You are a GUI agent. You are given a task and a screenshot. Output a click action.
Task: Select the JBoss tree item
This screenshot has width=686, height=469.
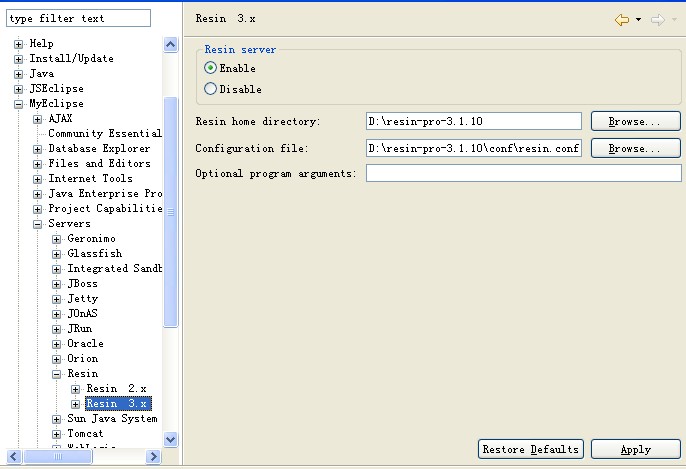(82, 284)
